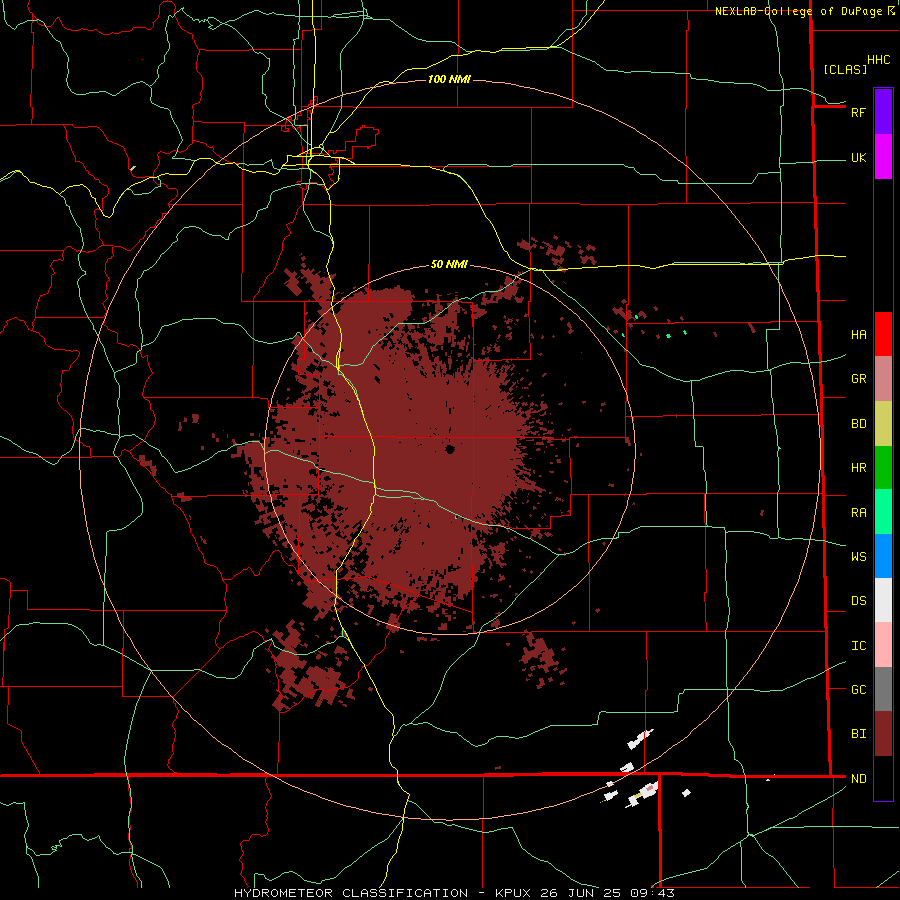This screenshot has width=900, height=900.
Task: Click the HYDROMETEOR CLASSIFICATION title text
Action: click(x=351, y=893)
